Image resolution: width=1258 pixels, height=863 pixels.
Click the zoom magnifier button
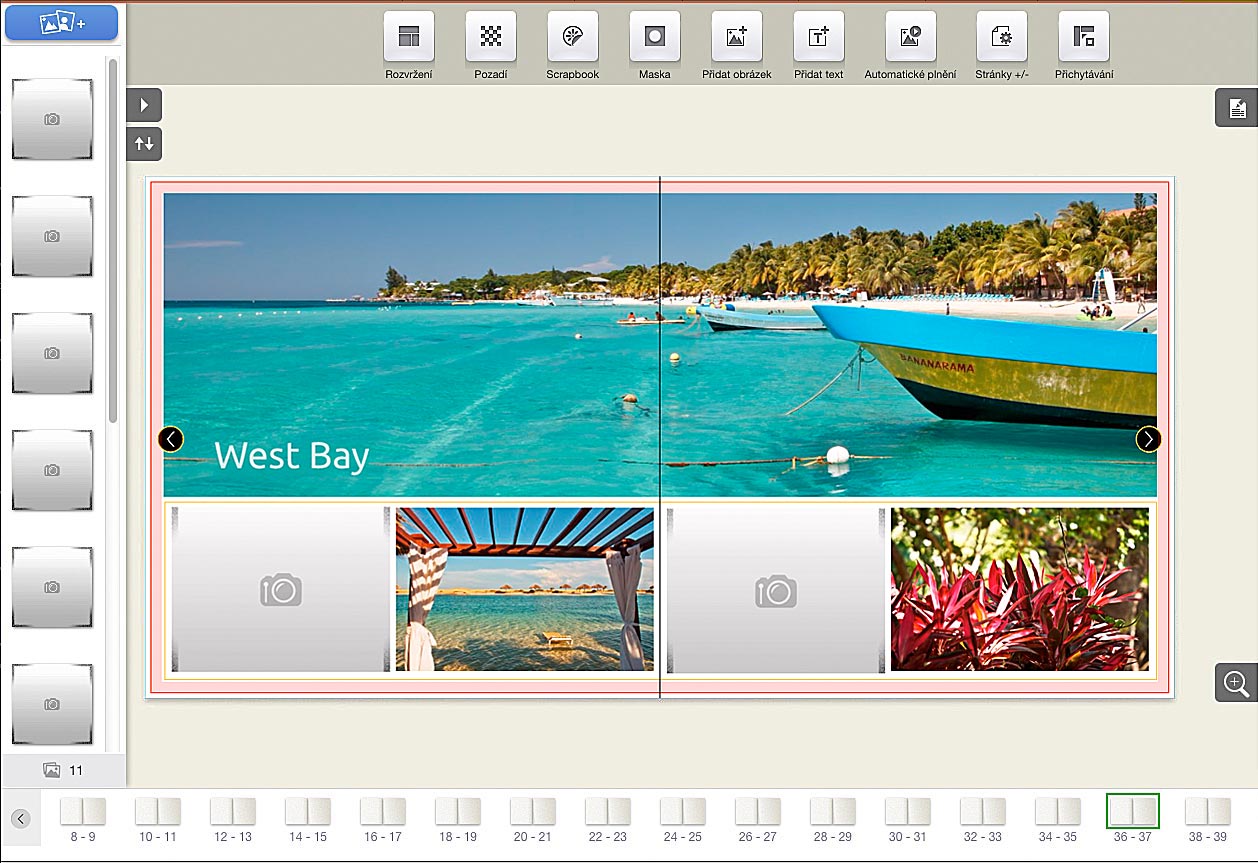pyautogui.click(x=1237, y=682)
